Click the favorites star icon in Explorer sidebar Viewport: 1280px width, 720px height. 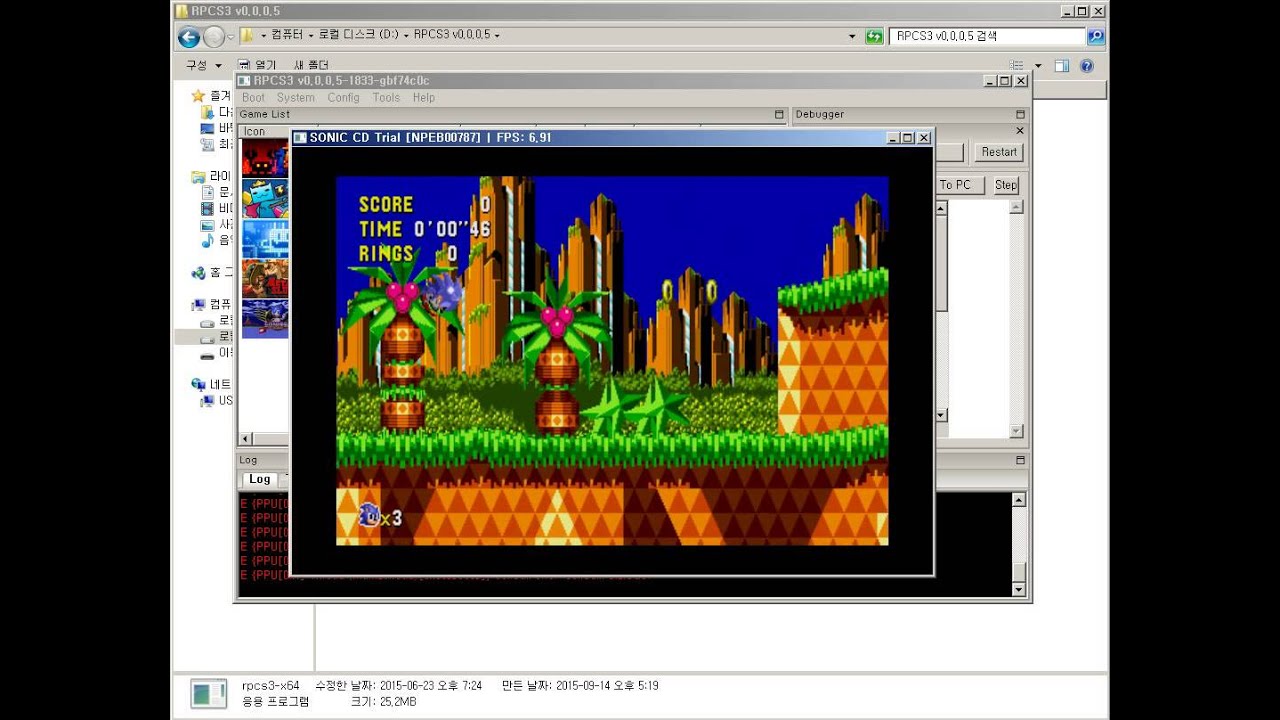click(x=198, y=96)
